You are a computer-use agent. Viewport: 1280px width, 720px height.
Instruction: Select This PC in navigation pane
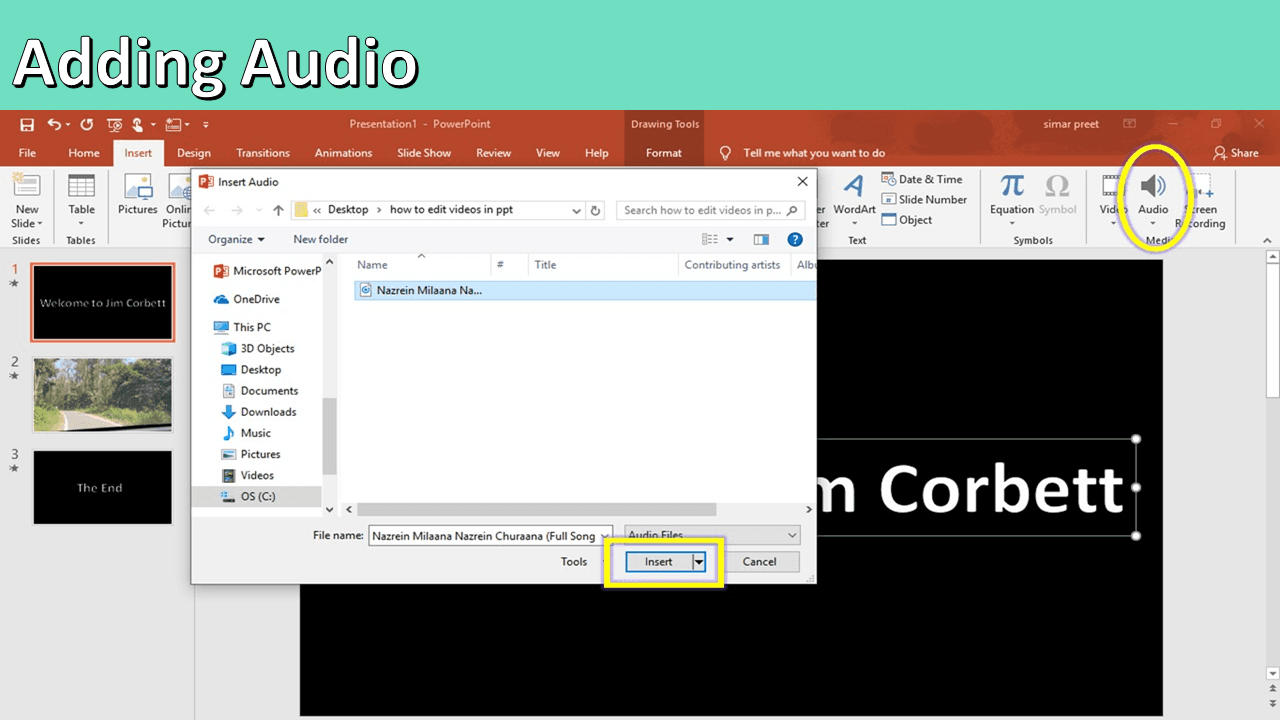click(242, 327)
